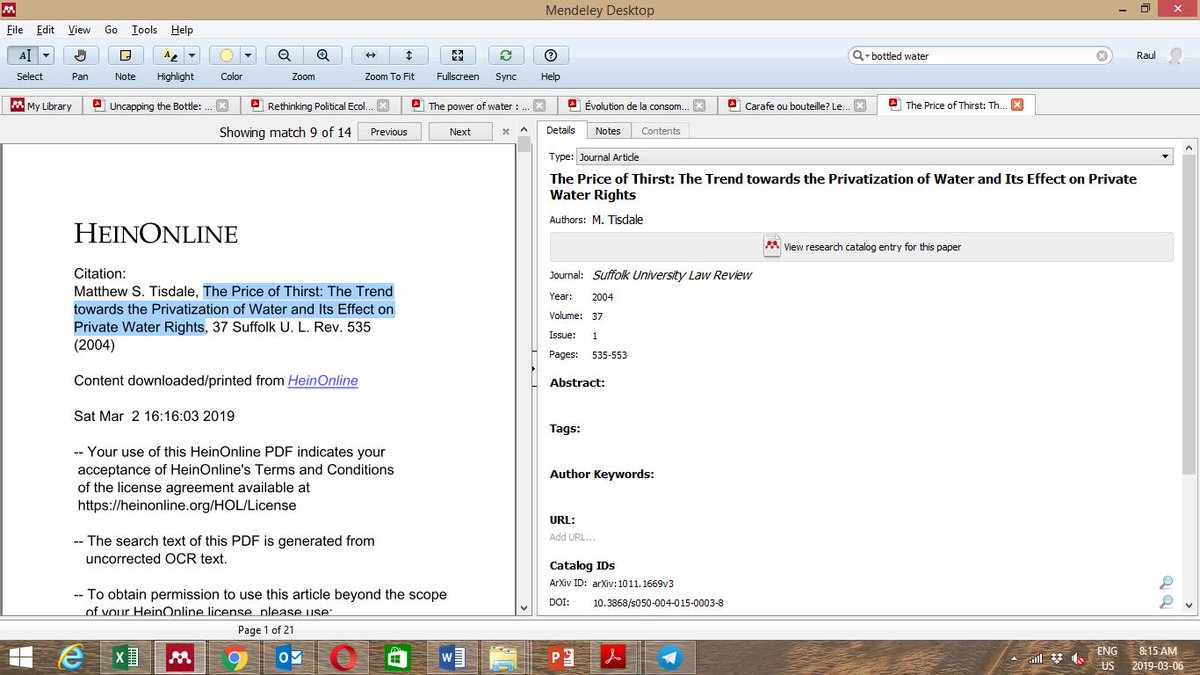The width and height of the screenshot is (1200, 675).
Task: Close the Carafe ou bouteille tab
Action: (x=860, y=105)
